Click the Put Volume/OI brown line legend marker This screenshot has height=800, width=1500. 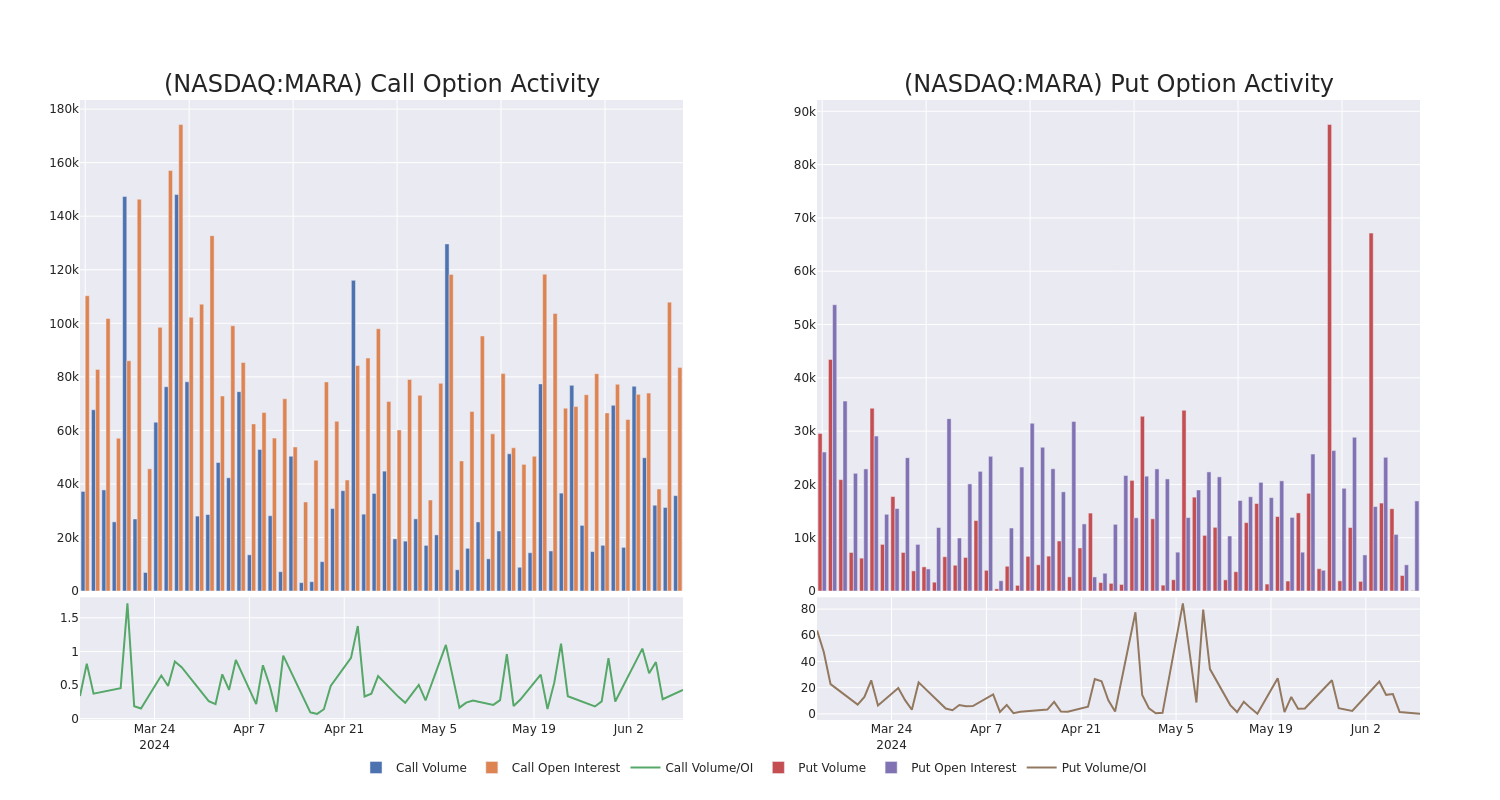coord(1042,768)
